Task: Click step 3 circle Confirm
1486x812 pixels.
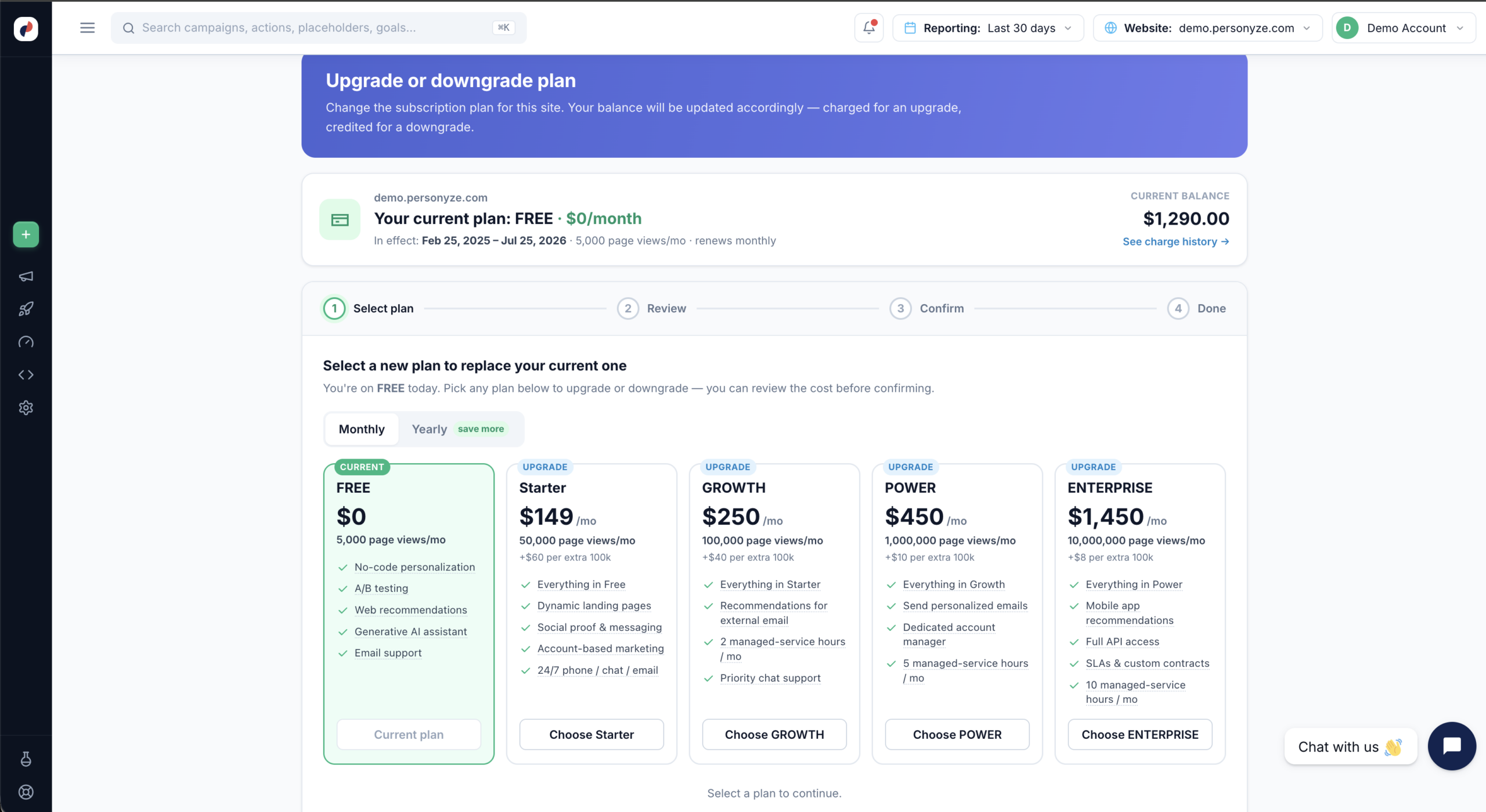Action: [900, 309]
